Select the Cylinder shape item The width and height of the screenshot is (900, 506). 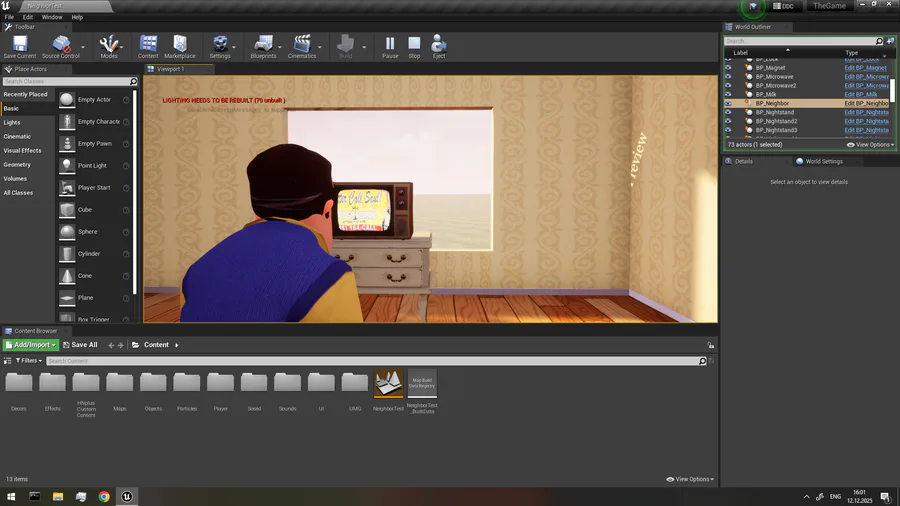[x=94, y=254]
